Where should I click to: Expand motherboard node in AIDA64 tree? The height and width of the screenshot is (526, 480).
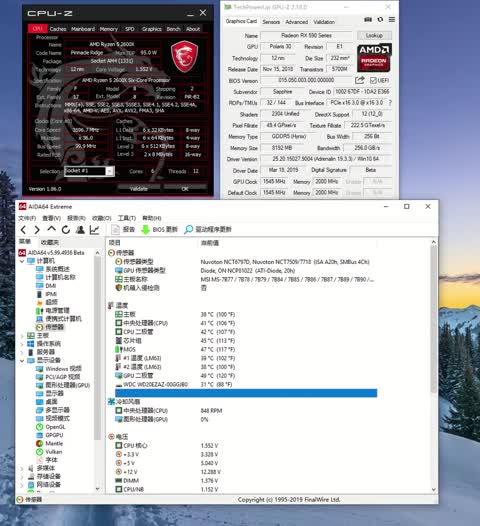(x=22, y=335)
